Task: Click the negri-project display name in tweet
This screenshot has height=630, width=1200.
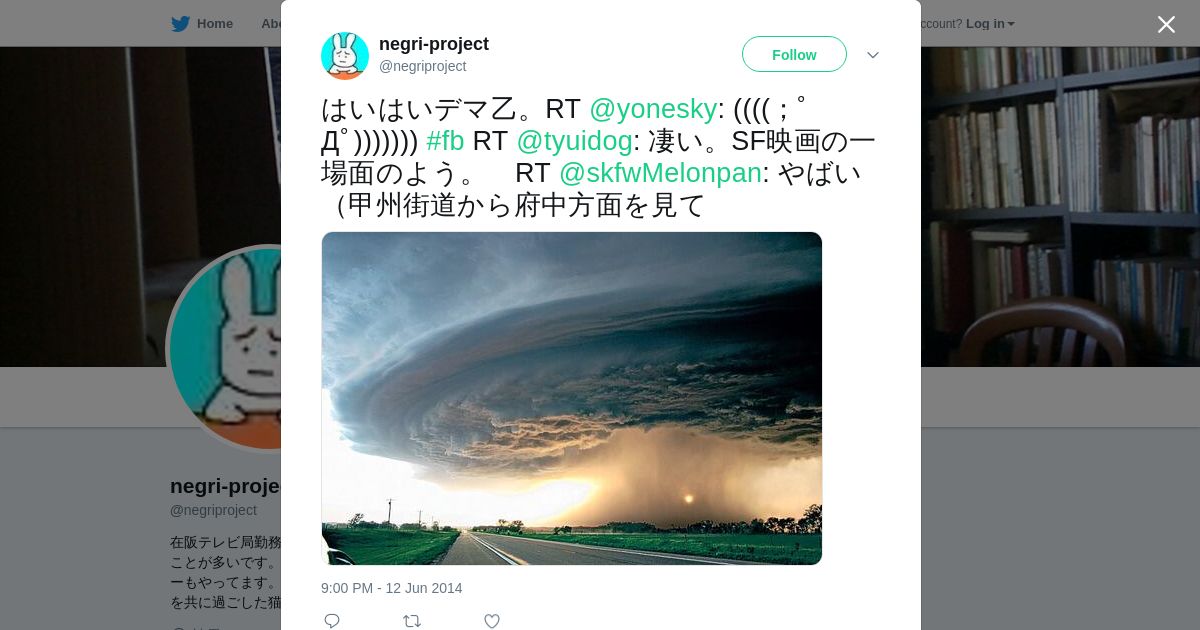Action: click(434, 44)
